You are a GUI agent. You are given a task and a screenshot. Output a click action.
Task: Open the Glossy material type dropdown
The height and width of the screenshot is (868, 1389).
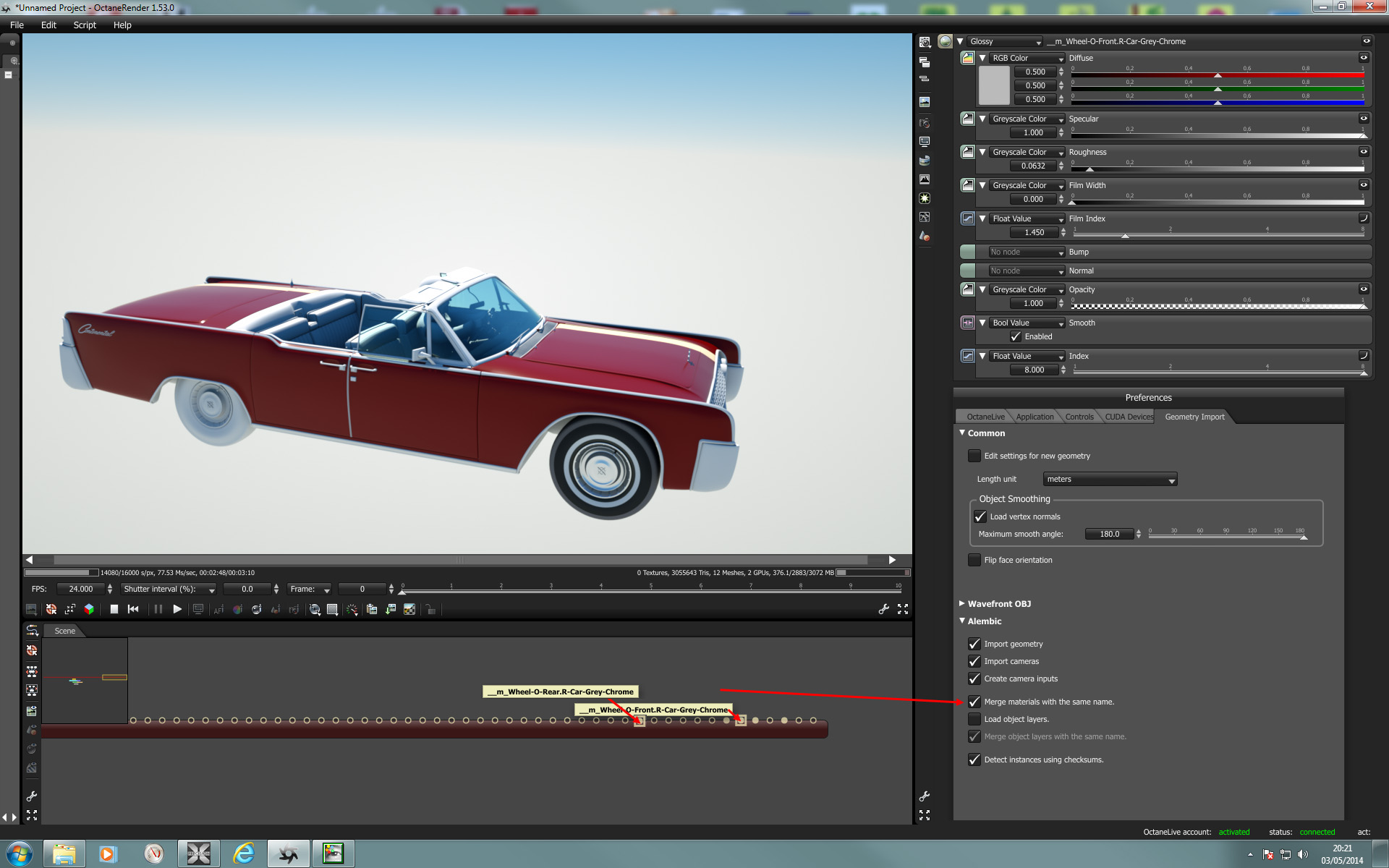1005,41
